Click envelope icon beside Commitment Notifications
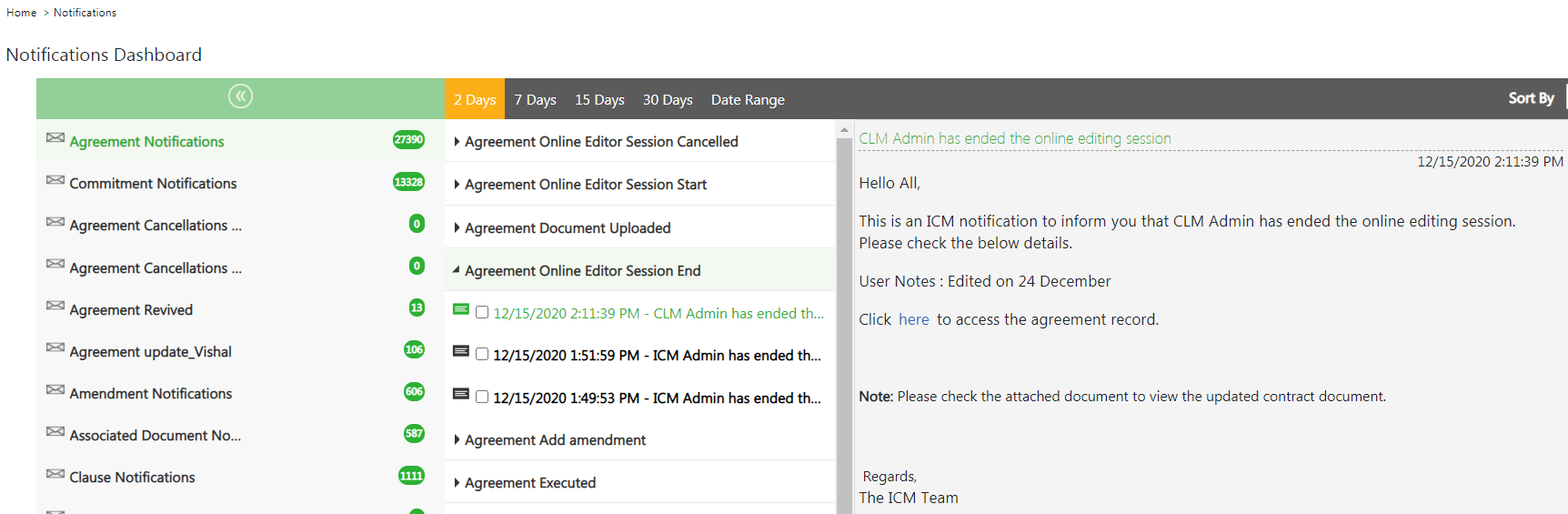 (x=55, y=180)
